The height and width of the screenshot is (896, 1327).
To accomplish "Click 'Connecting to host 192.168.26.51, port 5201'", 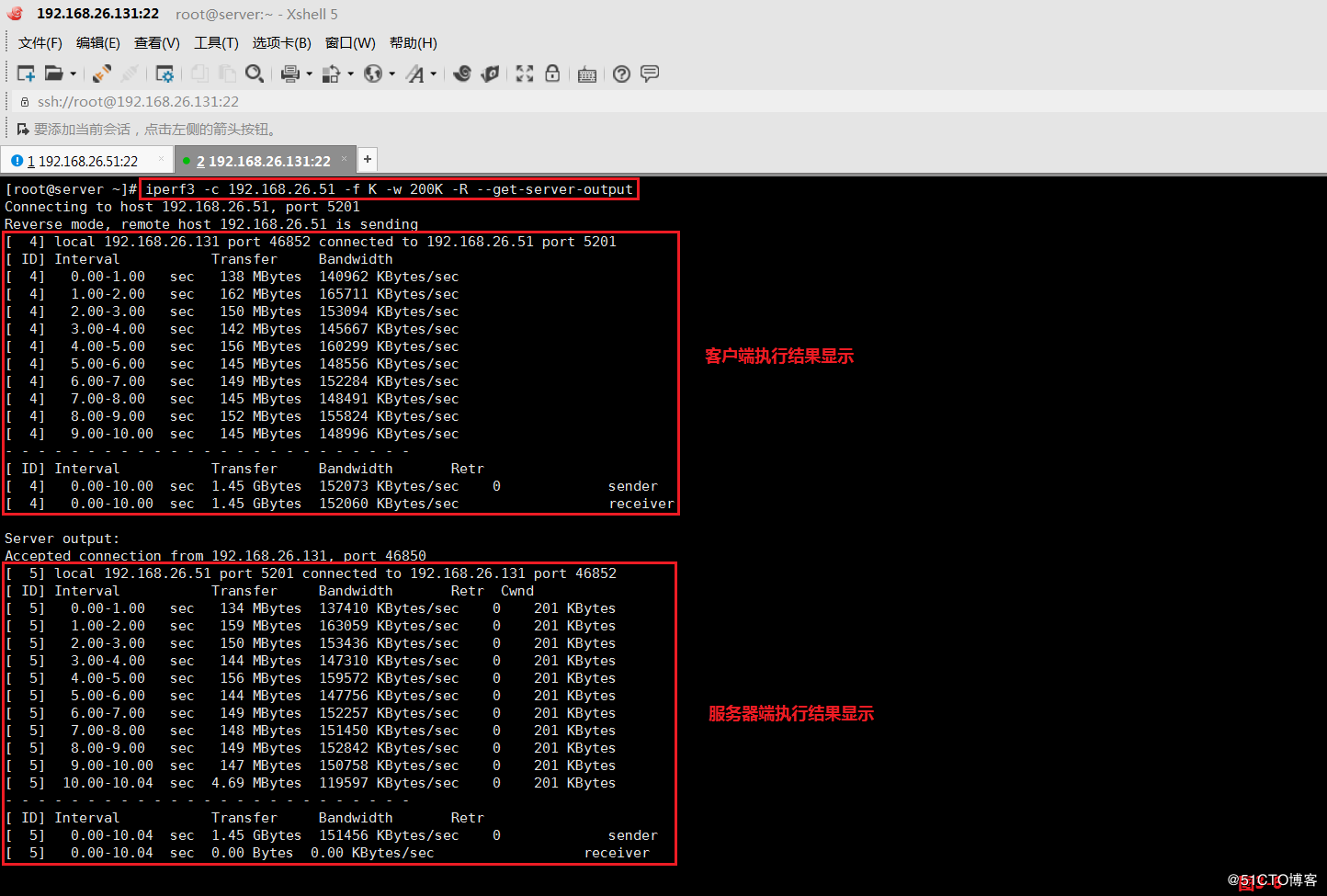I will point(182,207).
